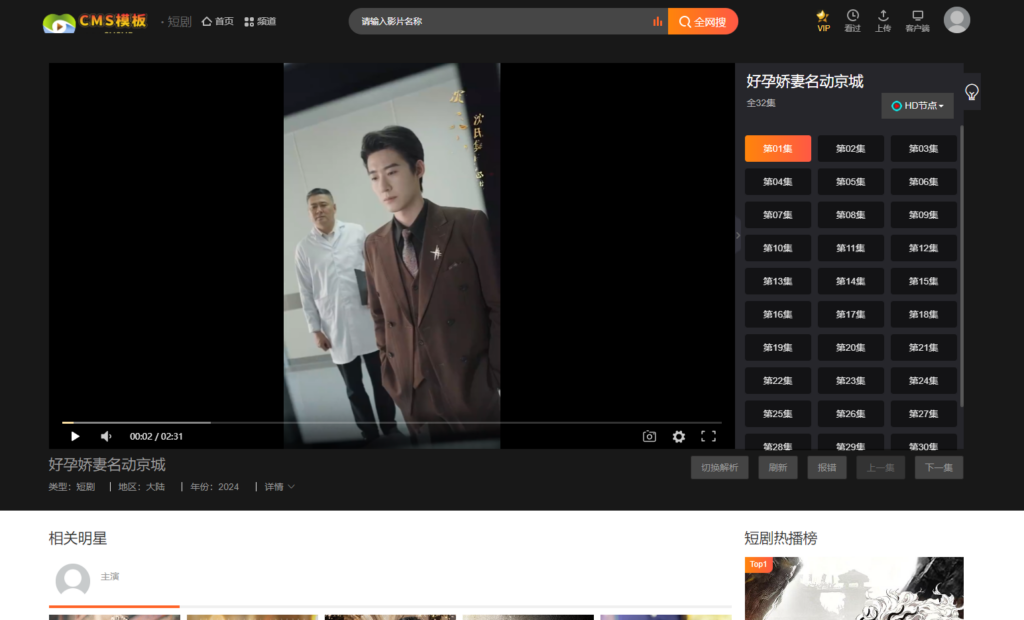Seek on the video progress bar
The height and width of the screenshot is (620, 1024).
[x=392, y=423]
